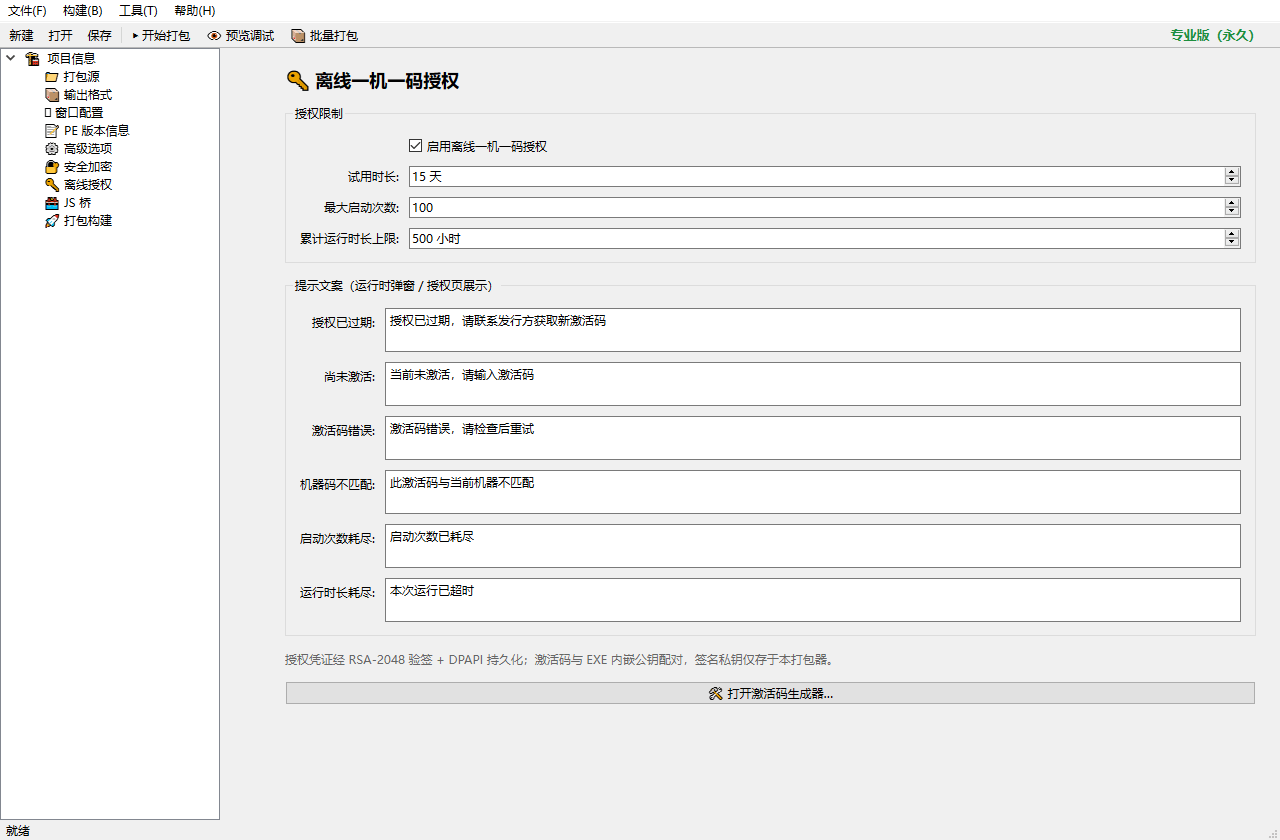Click the 开始打包 play arrow icon

pyautogui.click(x=135, y=36)
